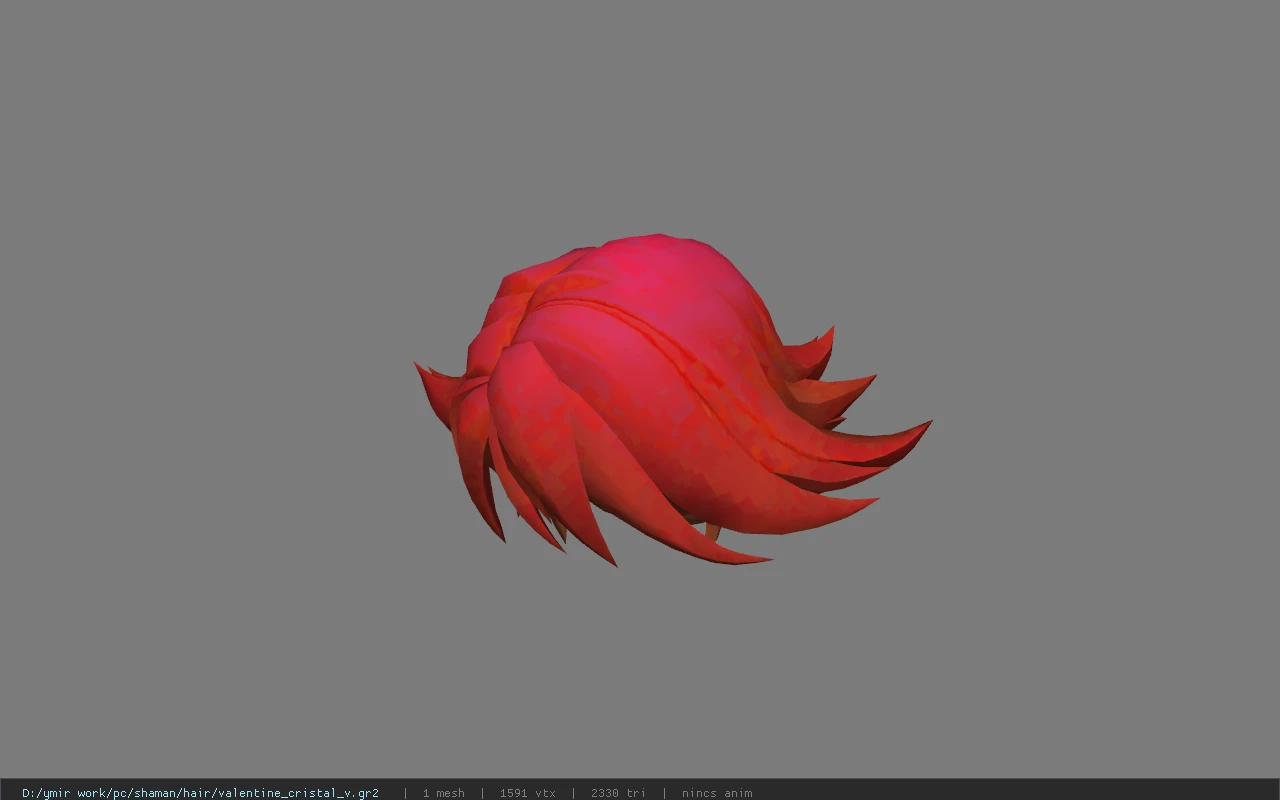This screenshot has width=1280, height=800.
Task: Click the '2330 tri' triangle count
Action: click(618, 793)
